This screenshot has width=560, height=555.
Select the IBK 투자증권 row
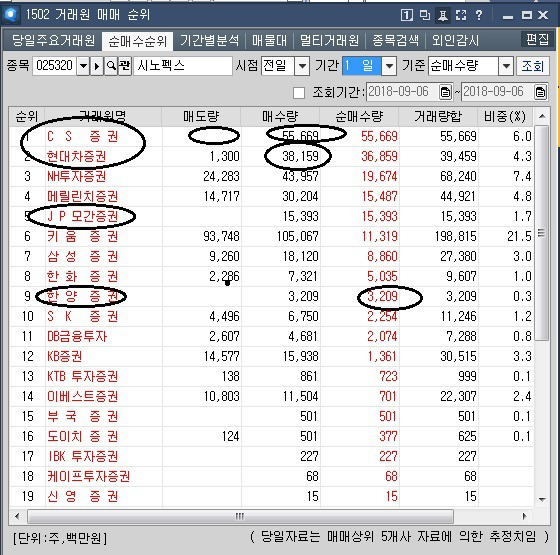(x=271, y=456)
